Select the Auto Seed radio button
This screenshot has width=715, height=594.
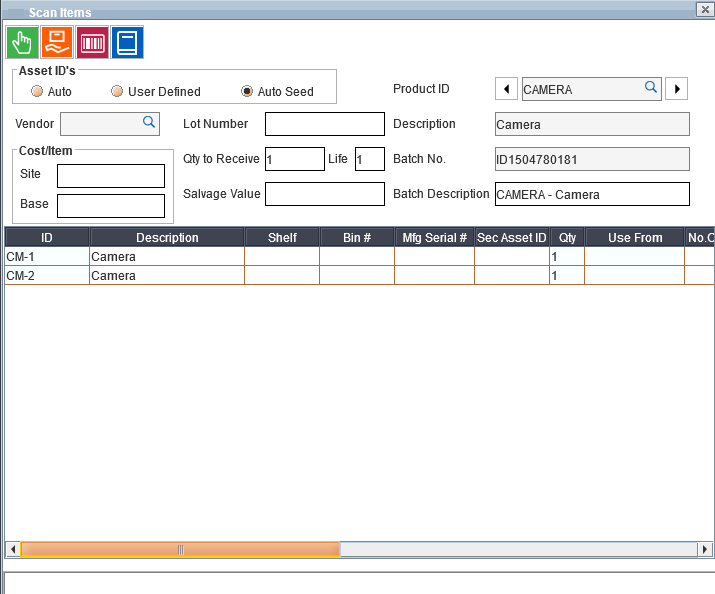click(x=247, y=92)
